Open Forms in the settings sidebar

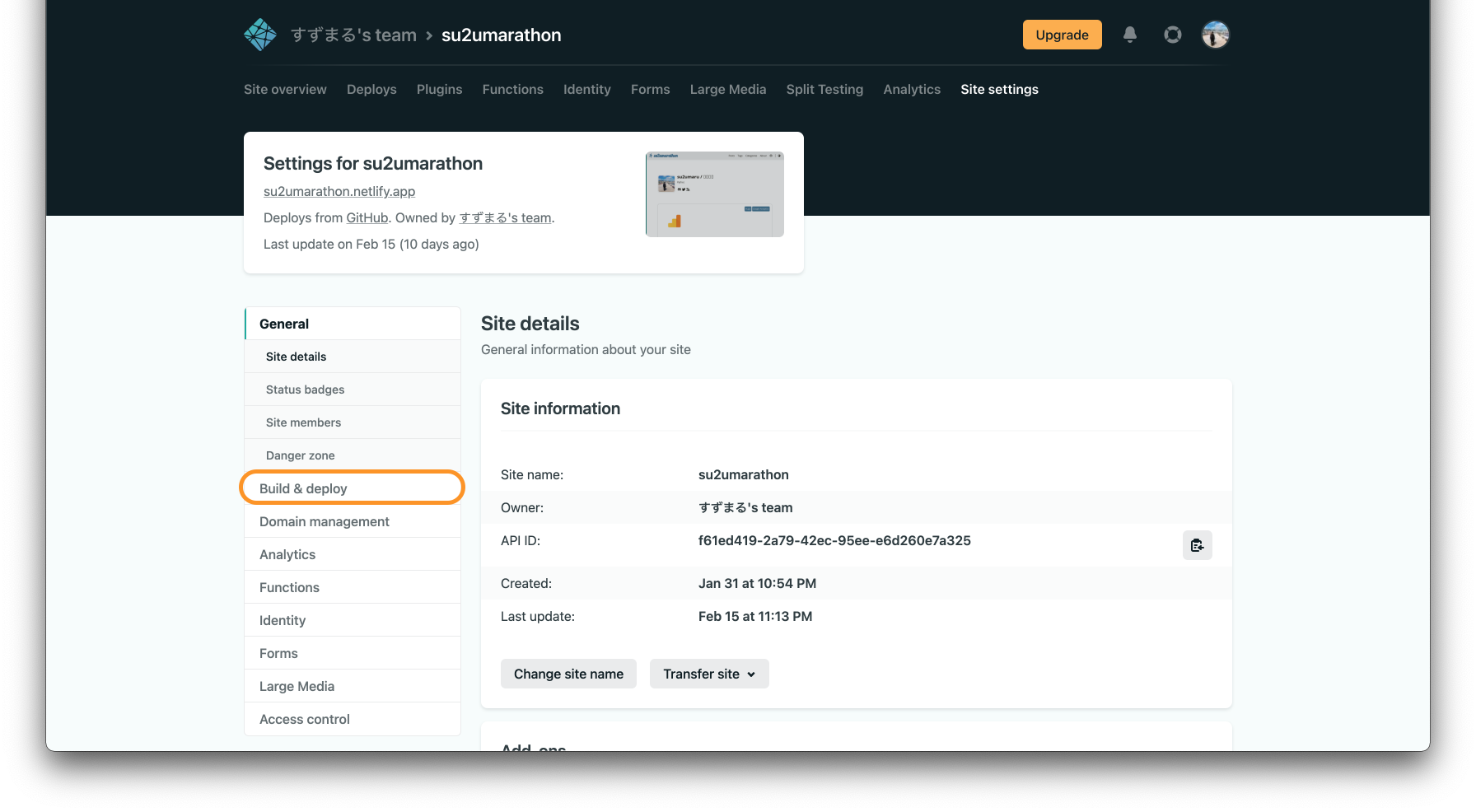pyautogui.click(x=353, y=653)
